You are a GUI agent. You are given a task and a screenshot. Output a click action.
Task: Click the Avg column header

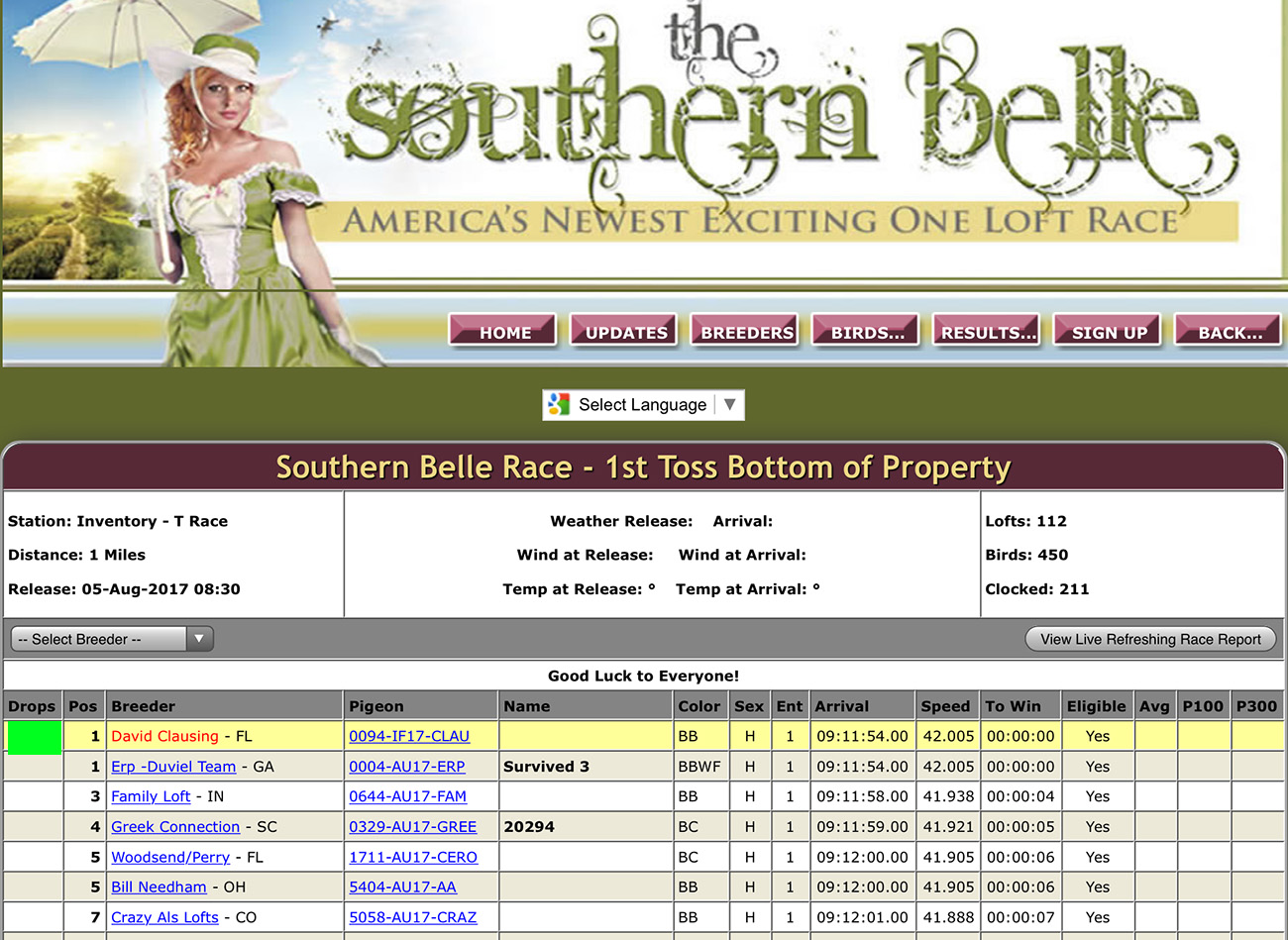[1154, 706]
